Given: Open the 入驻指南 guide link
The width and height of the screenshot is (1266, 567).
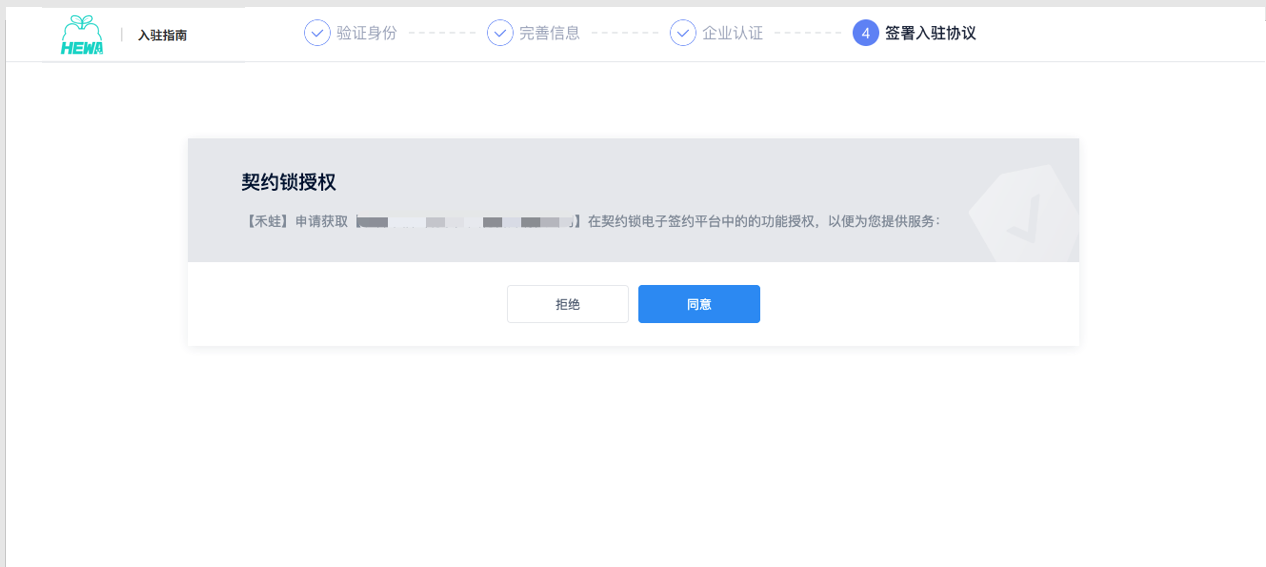Looking at the screenshot, I should point(162,35).
